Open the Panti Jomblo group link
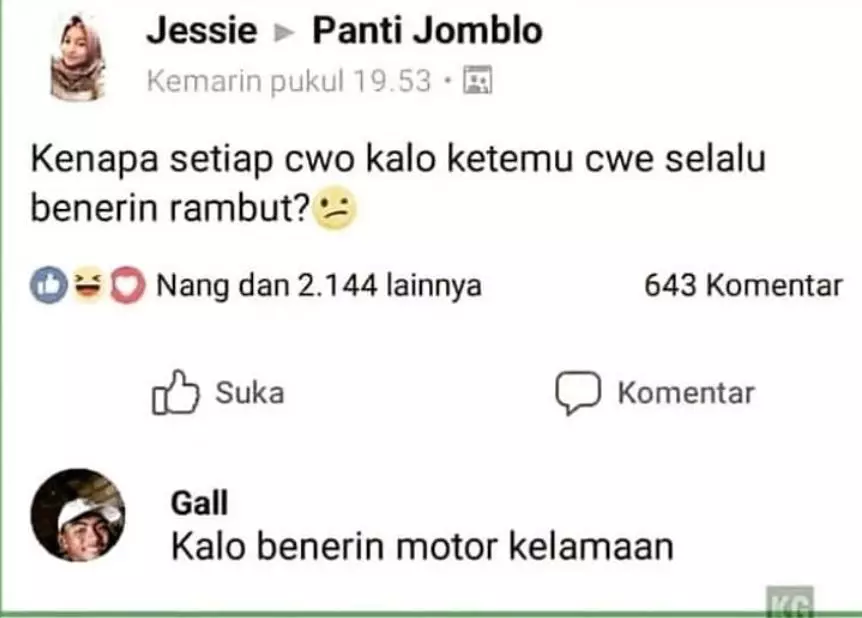The width and height of the screenshot is (862, 618). coord(427,30)
